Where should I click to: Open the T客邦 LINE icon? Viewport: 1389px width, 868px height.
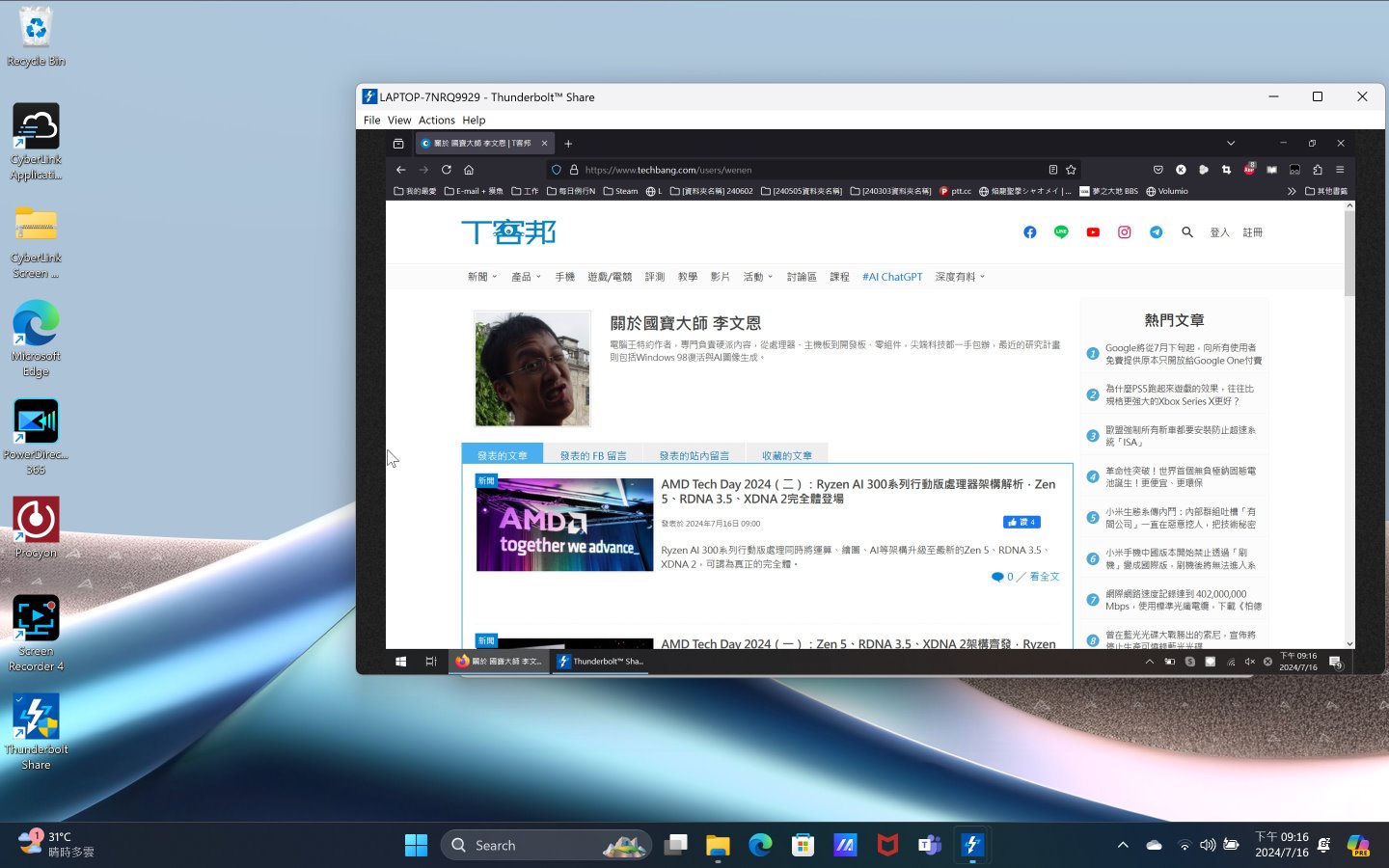click(1061, 232)
